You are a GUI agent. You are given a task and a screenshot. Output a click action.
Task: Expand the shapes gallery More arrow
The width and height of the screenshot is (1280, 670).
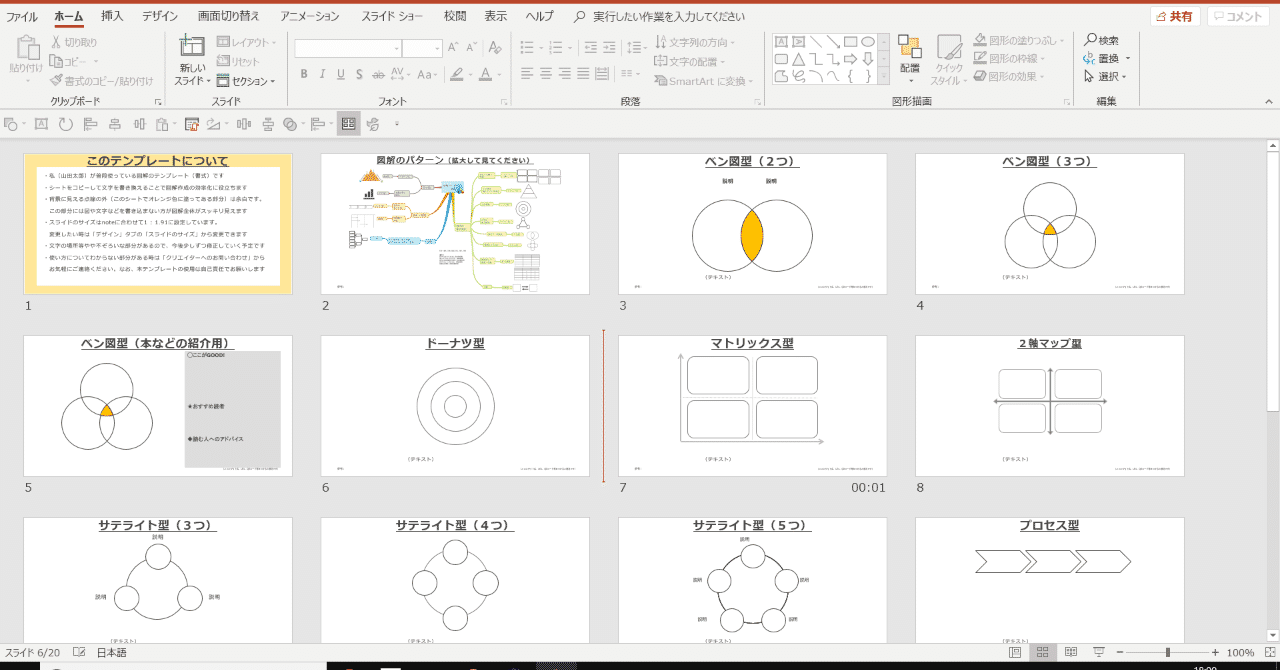885,76
